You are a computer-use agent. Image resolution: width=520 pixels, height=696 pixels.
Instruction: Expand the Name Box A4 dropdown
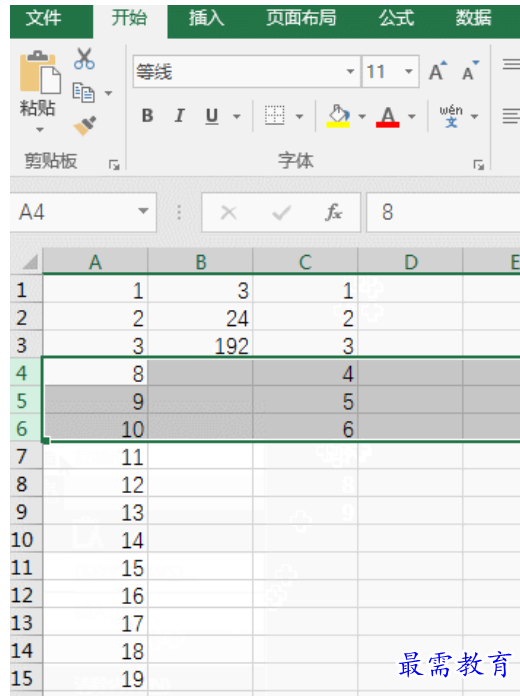tap(143, 211)
